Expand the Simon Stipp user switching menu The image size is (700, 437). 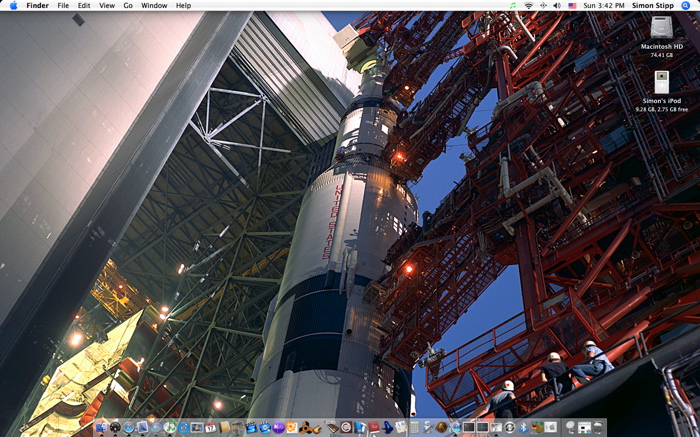click(653, 5)
